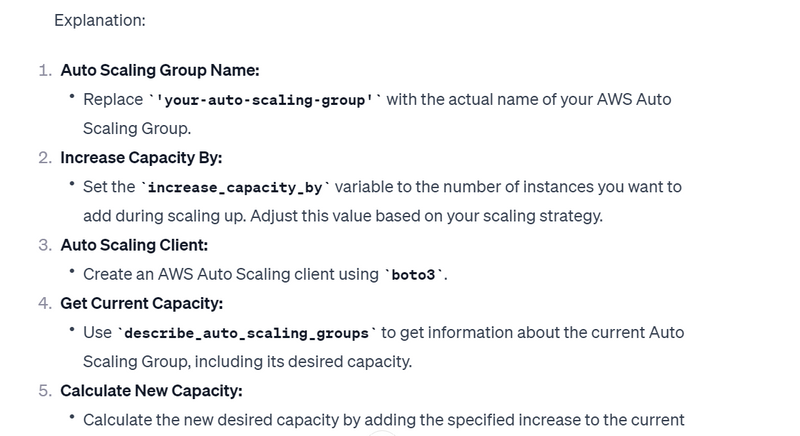Click the 'Get Current Capacity:' heading

[142, 303]
